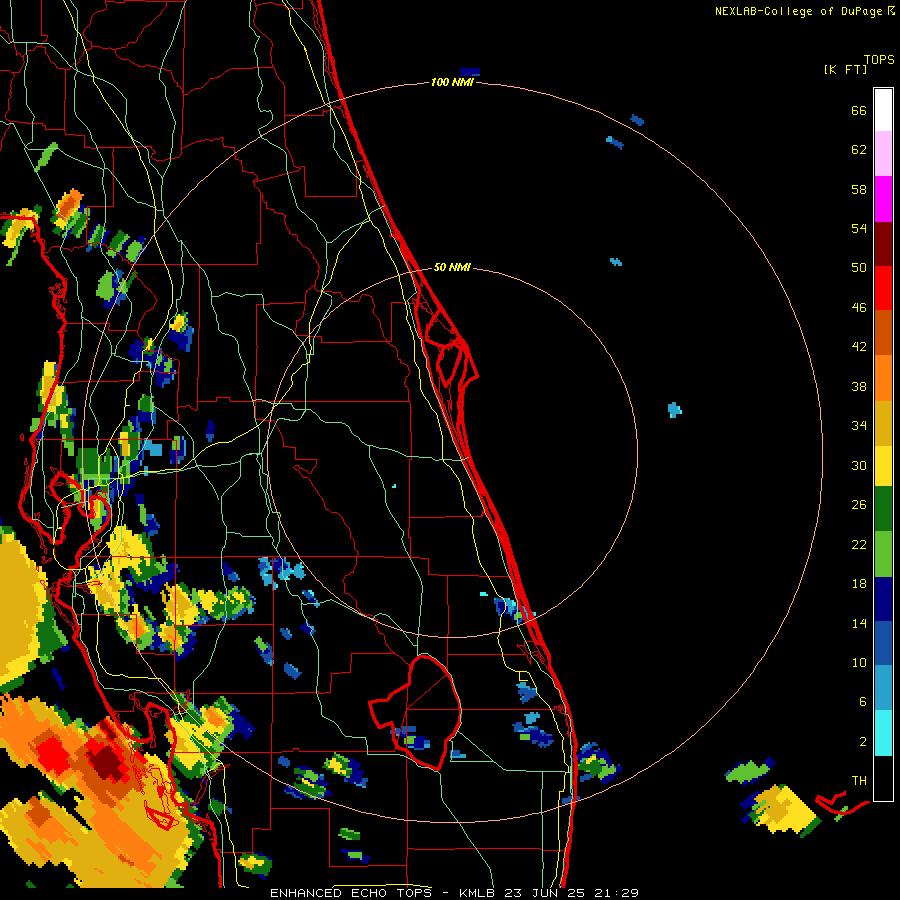The width and height of the screenshot is (900, 900).
Task: Click the '58' scale value
Action: tap(859, 190)
